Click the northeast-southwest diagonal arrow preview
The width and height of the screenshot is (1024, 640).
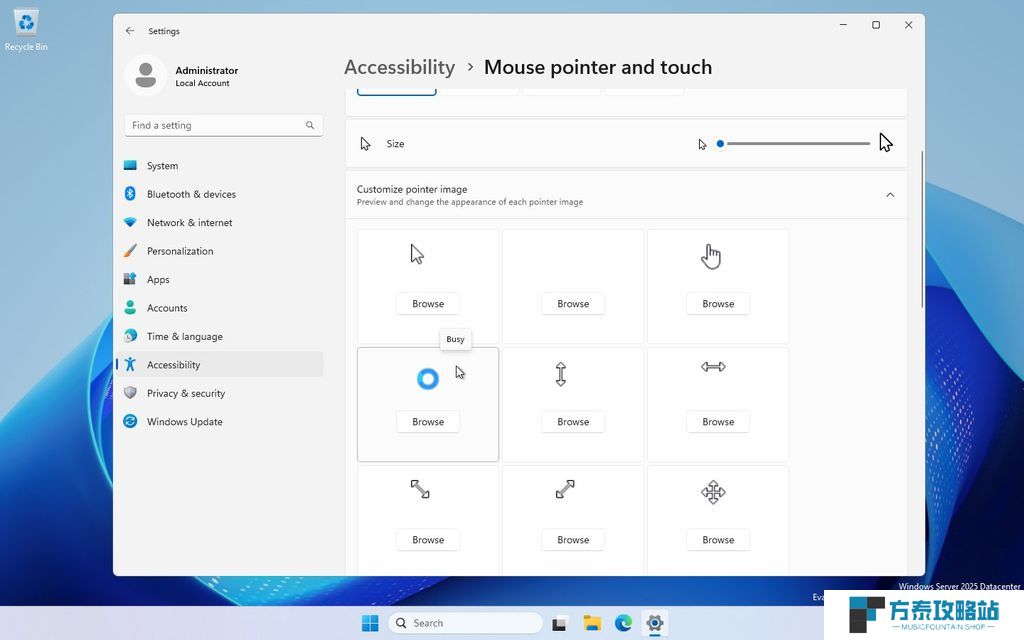565,489
